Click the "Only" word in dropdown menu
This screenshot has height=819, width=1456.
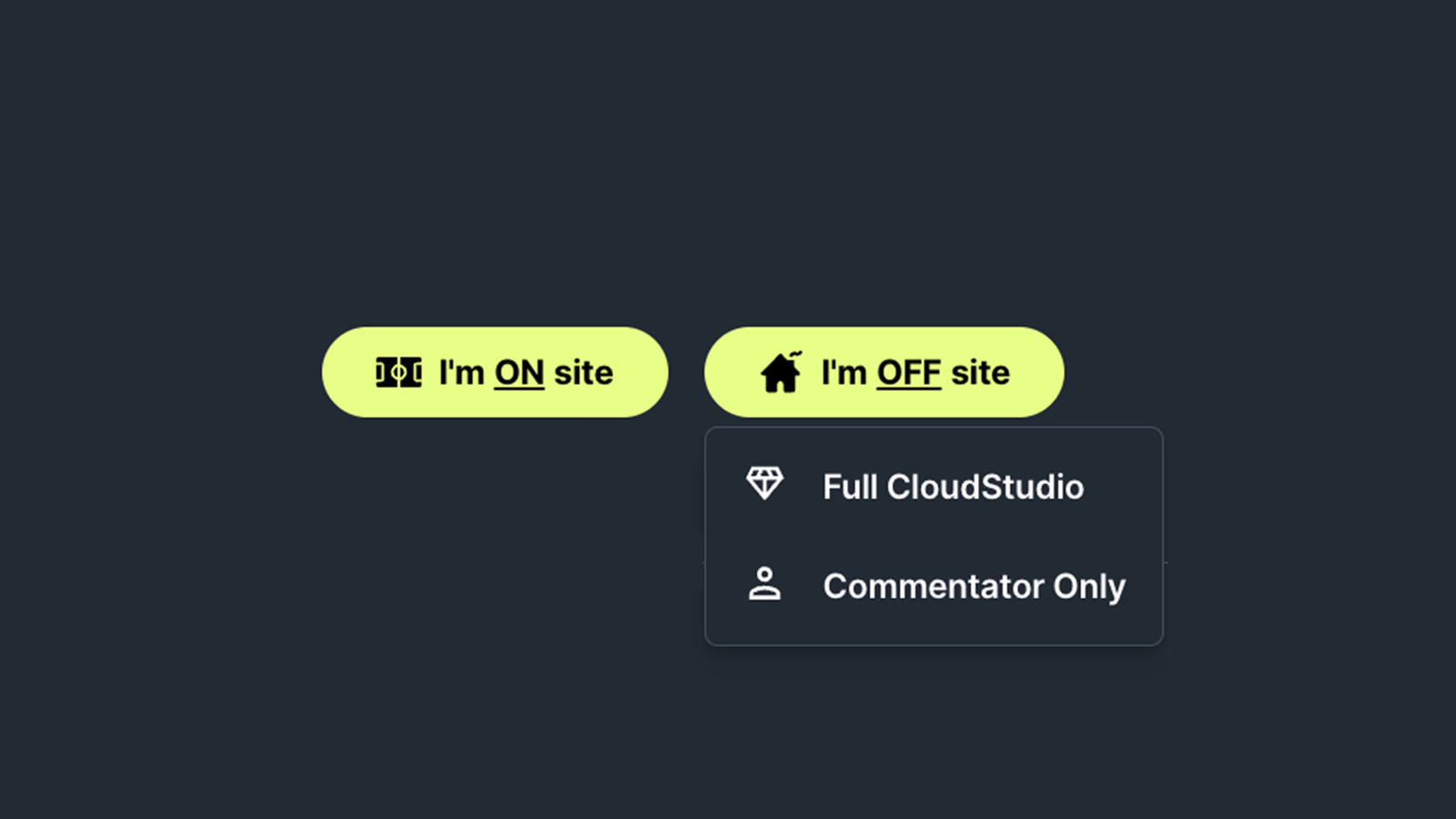[x=1089, y=588]
